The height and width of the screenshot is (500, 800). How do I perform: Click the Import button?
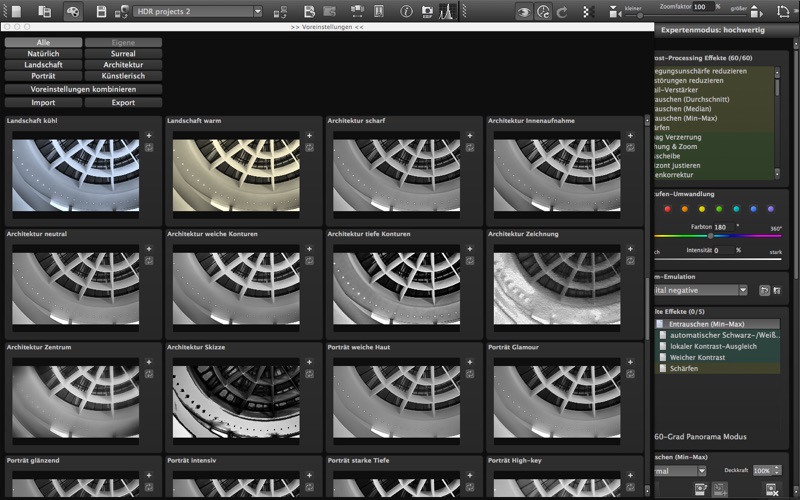coord(43,103)
